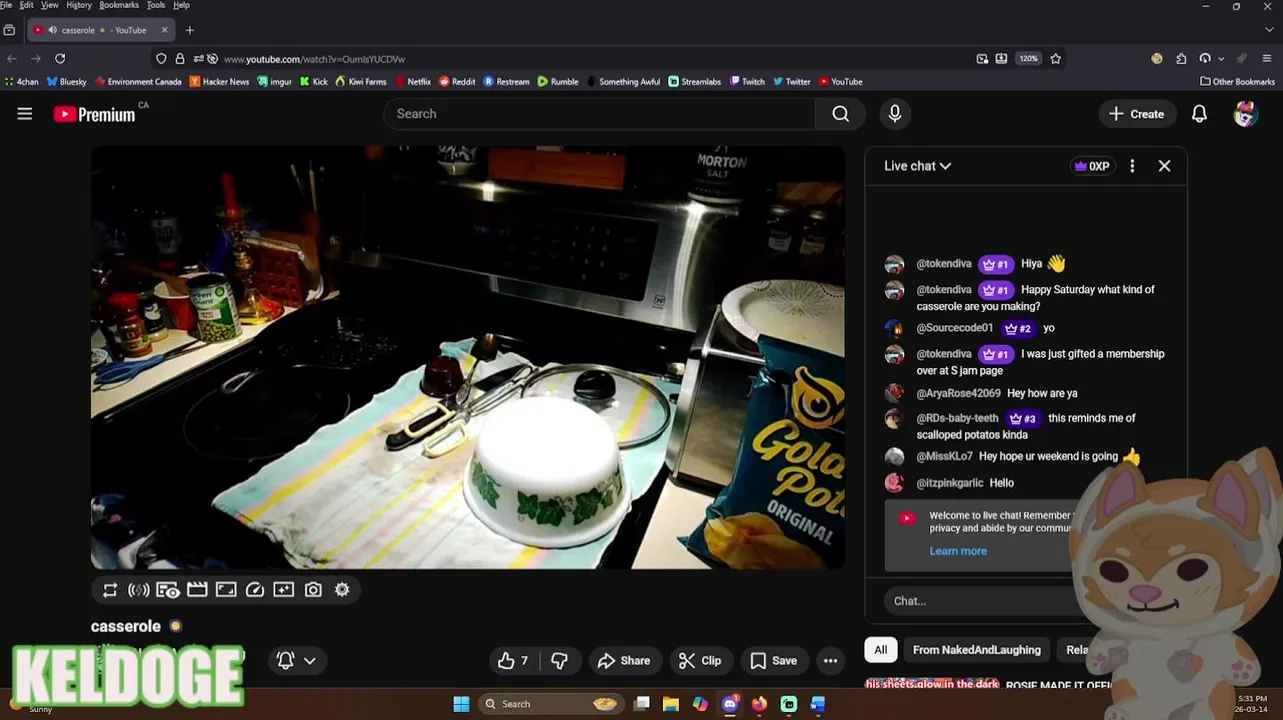This screenshot has height=720, width=1283.
Task: Open the playback speed gauge control
Action: 255,590
